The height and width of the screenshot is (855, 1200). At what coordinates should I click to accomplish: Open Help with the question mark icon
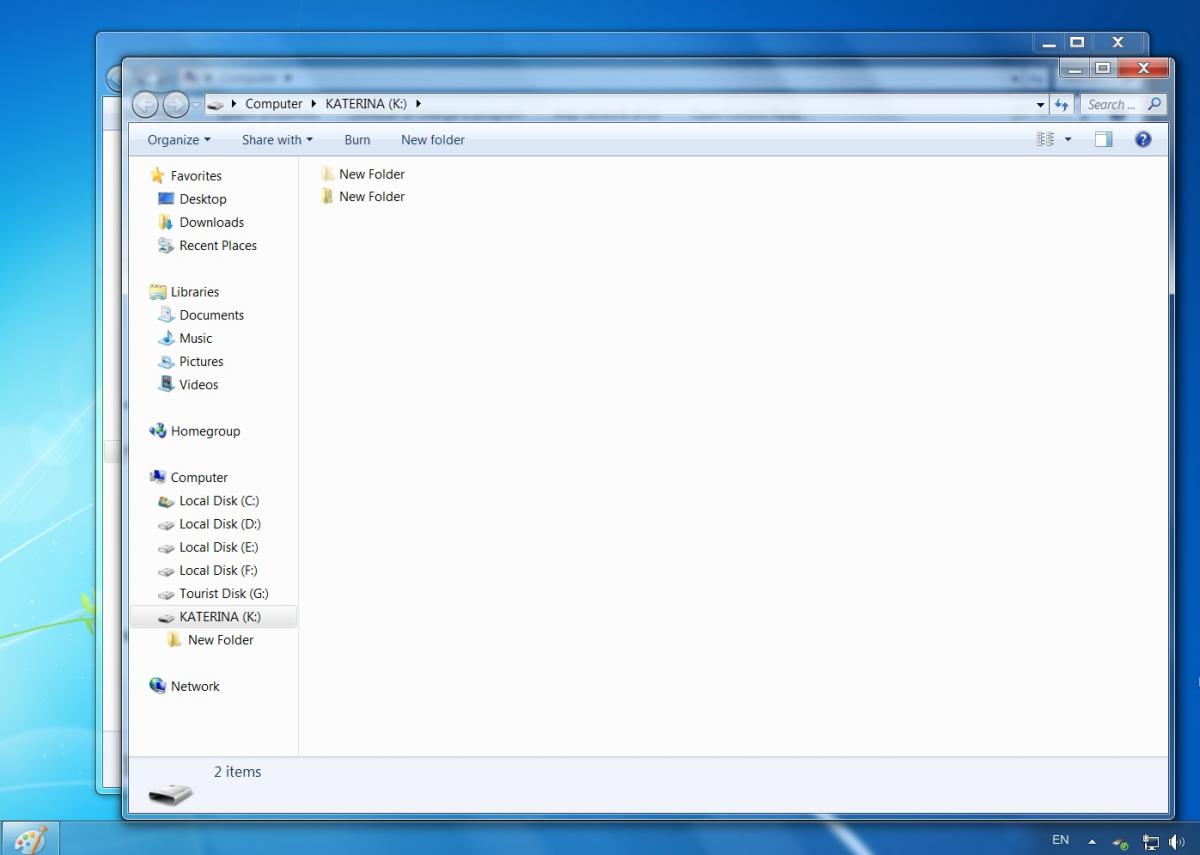point(1143,140)
